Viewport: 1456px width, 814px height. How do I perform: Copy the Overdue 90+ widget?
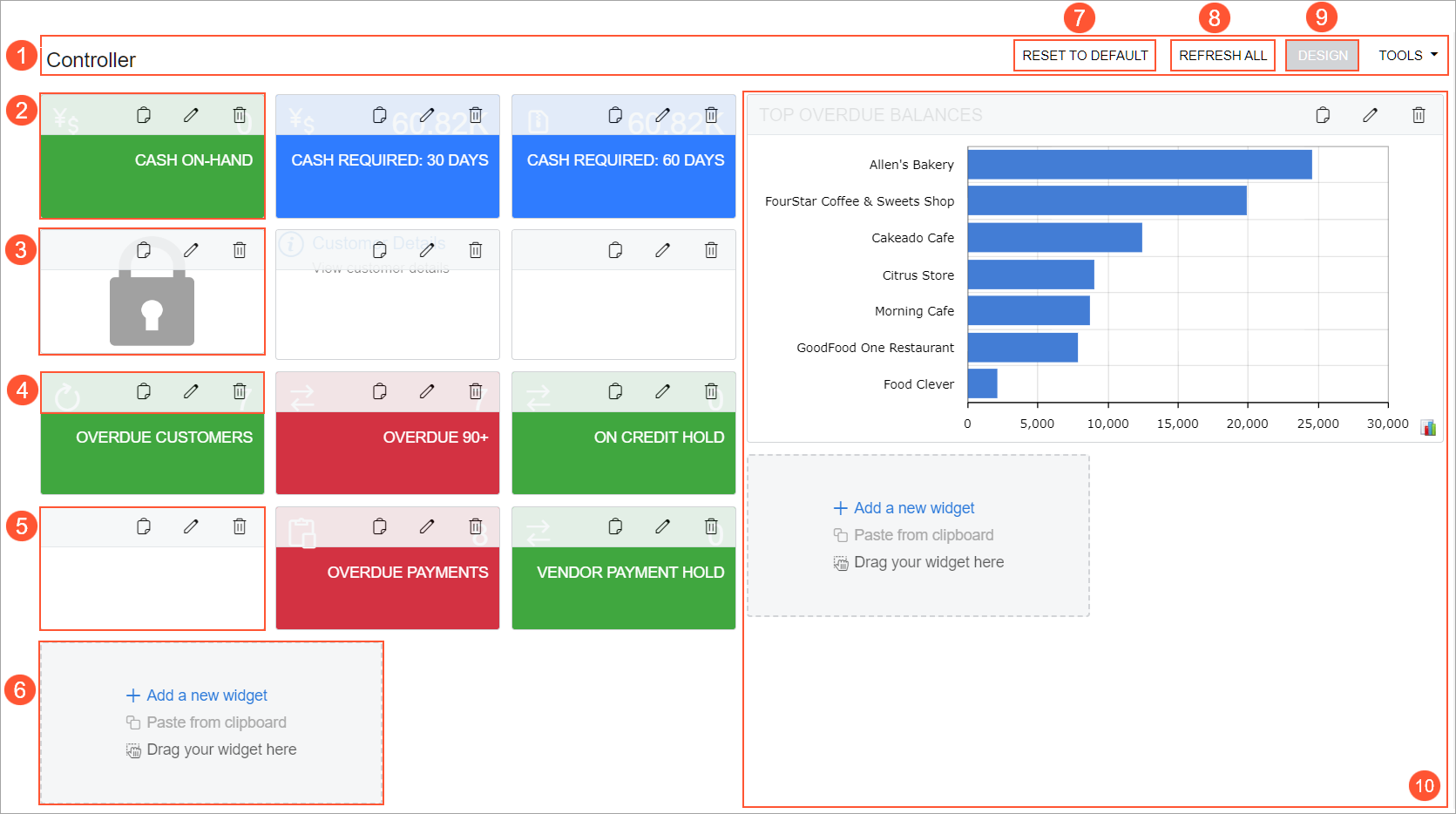coord(380,391)
